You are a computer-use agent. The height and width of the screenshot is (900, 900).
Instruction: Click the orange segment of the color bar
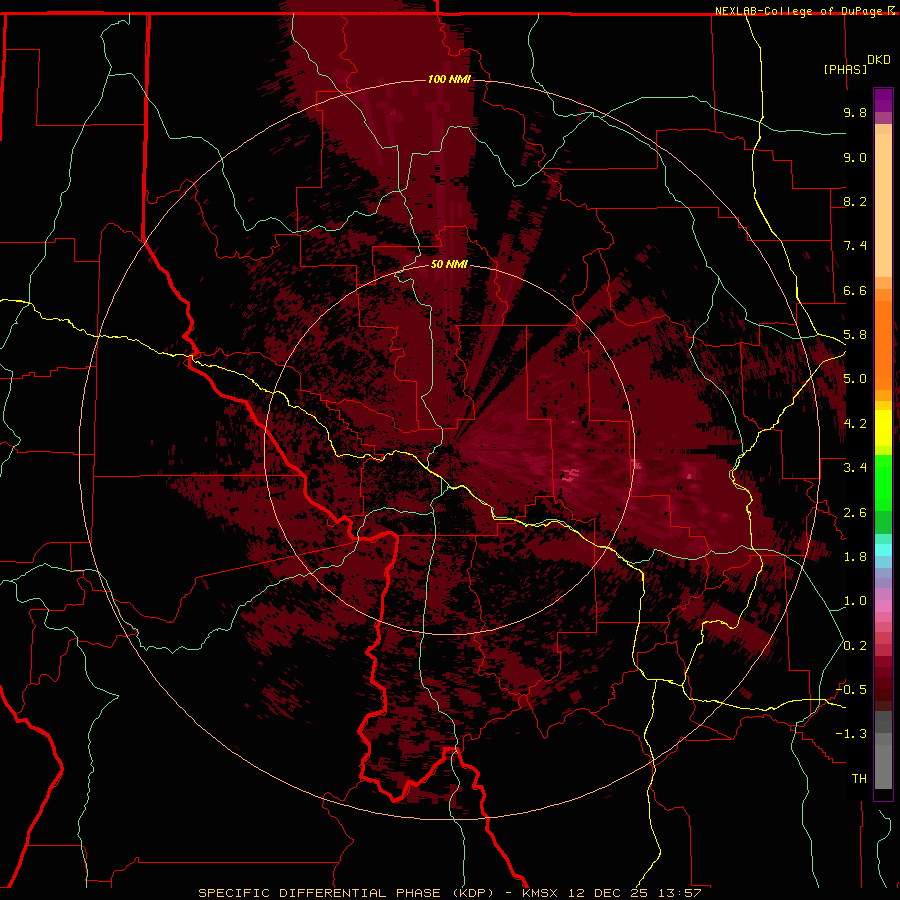tap(883, 344)
